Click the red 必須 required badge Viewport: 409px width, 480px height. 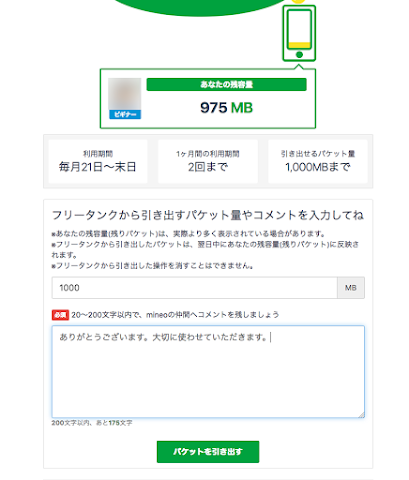click(60, 315)
